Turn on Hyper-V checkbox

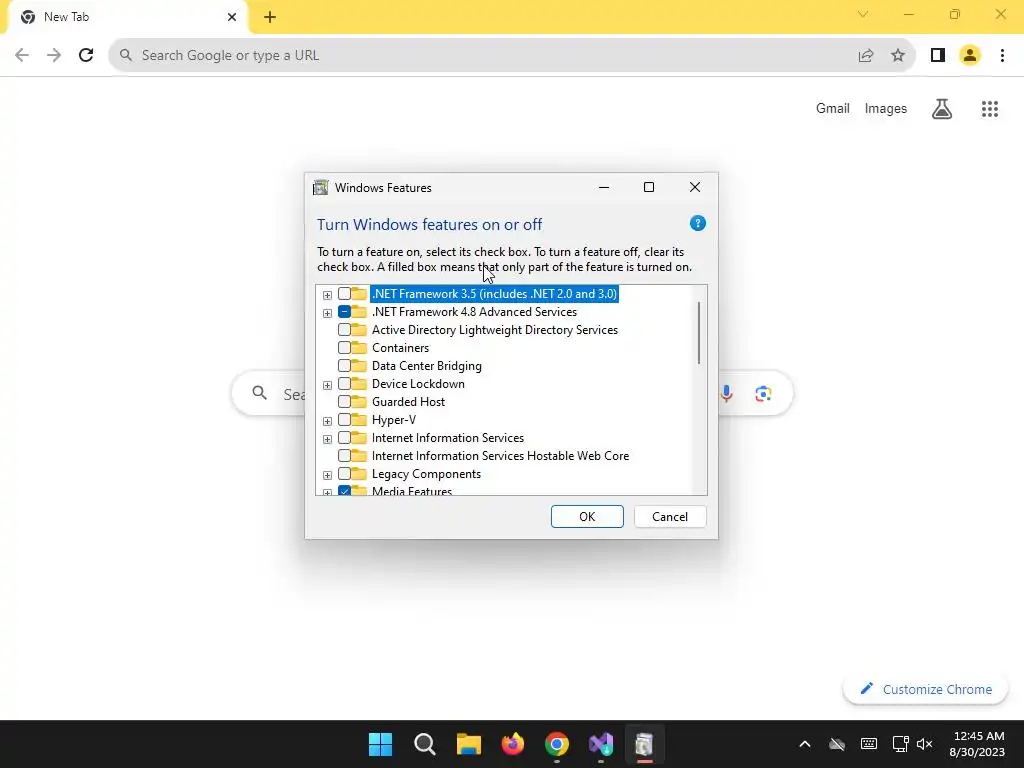344,420
